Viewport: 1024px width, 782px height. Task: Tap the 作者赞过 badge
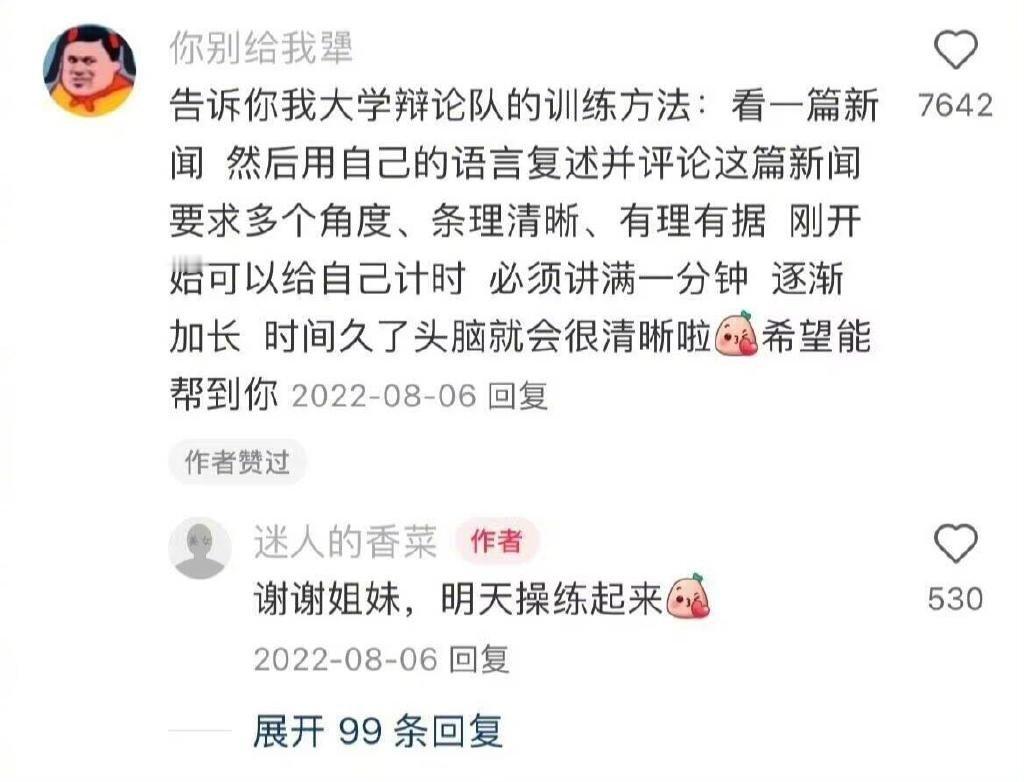pyautogui.click(x=237, y=462)
